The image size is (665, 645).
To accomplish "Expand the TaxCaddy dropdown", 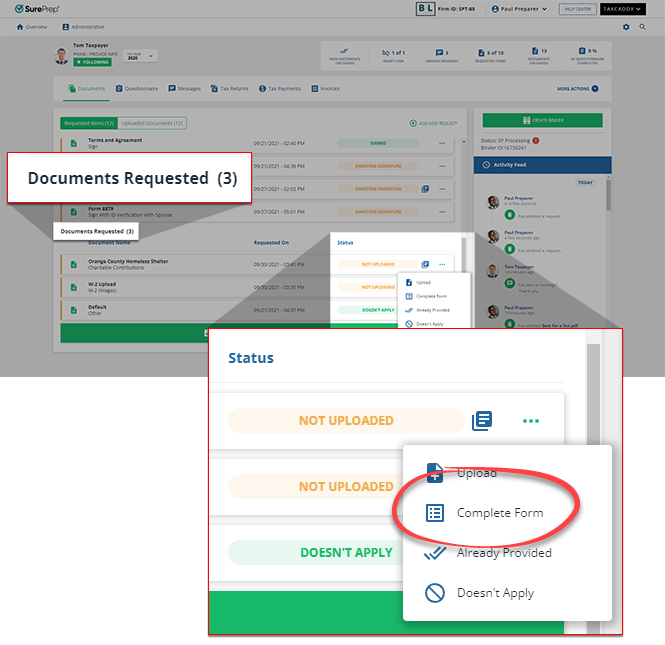I will coord(622,9).
